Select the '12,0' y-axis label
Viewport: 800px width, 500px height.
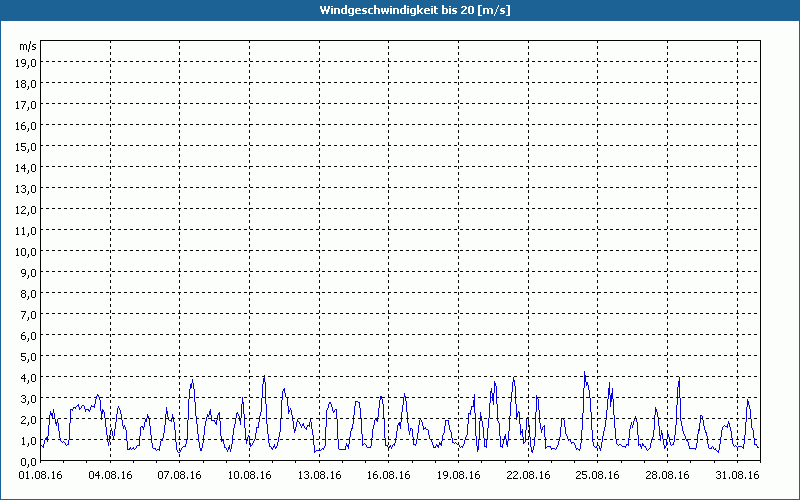click(x=26, y=210)
